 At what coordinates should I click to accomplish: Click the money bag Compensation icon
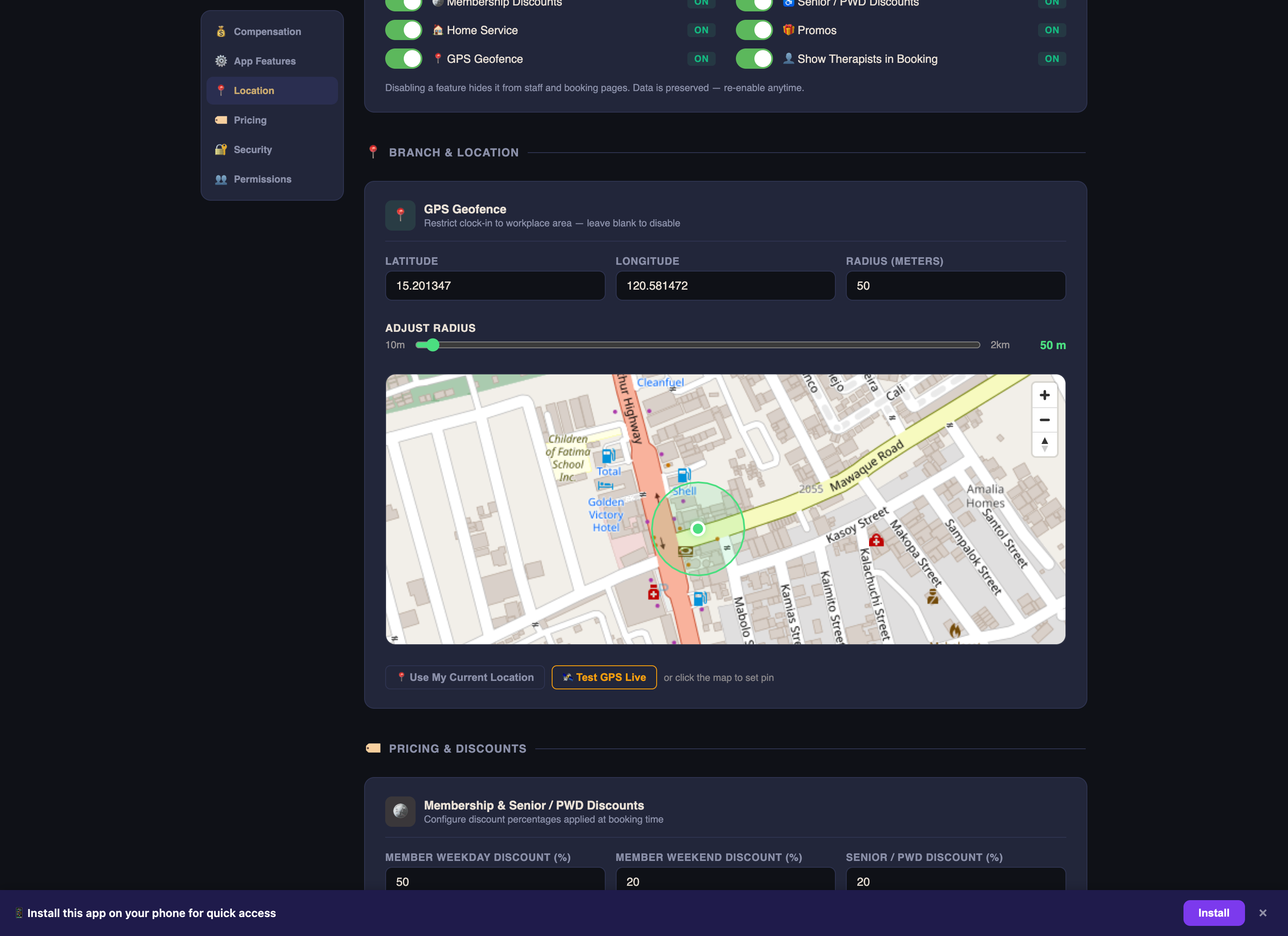click(x=221, y=32)
